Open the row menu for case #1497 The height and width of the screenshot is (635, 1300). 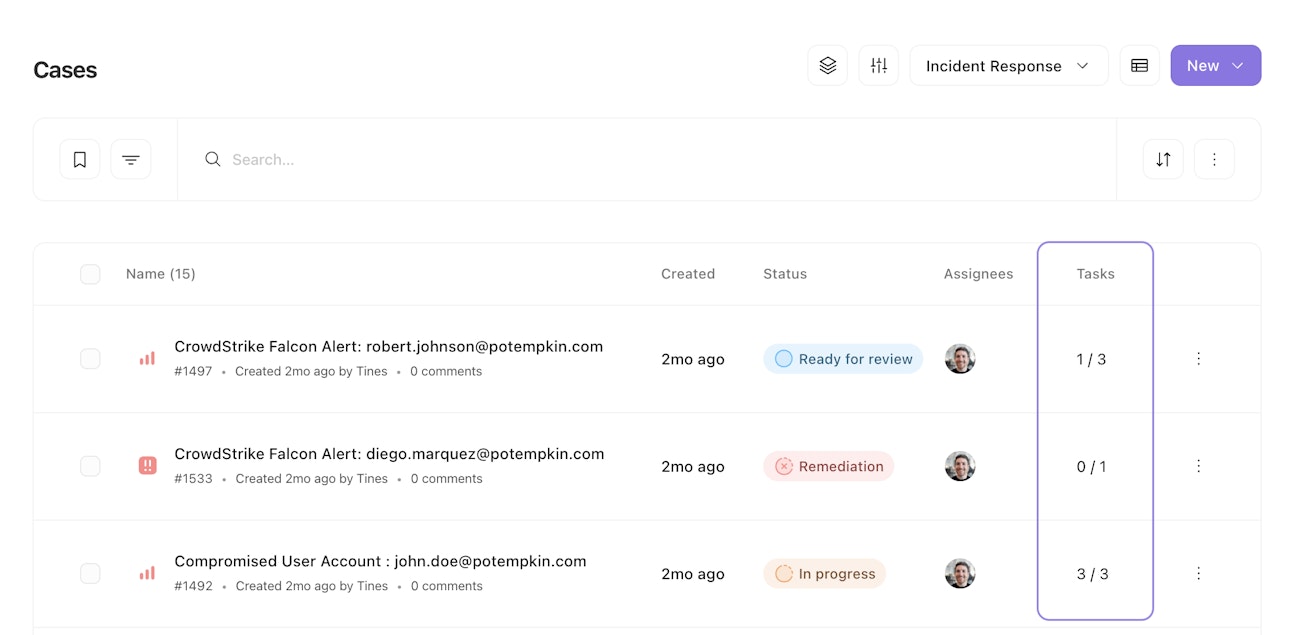[1198, 359]
